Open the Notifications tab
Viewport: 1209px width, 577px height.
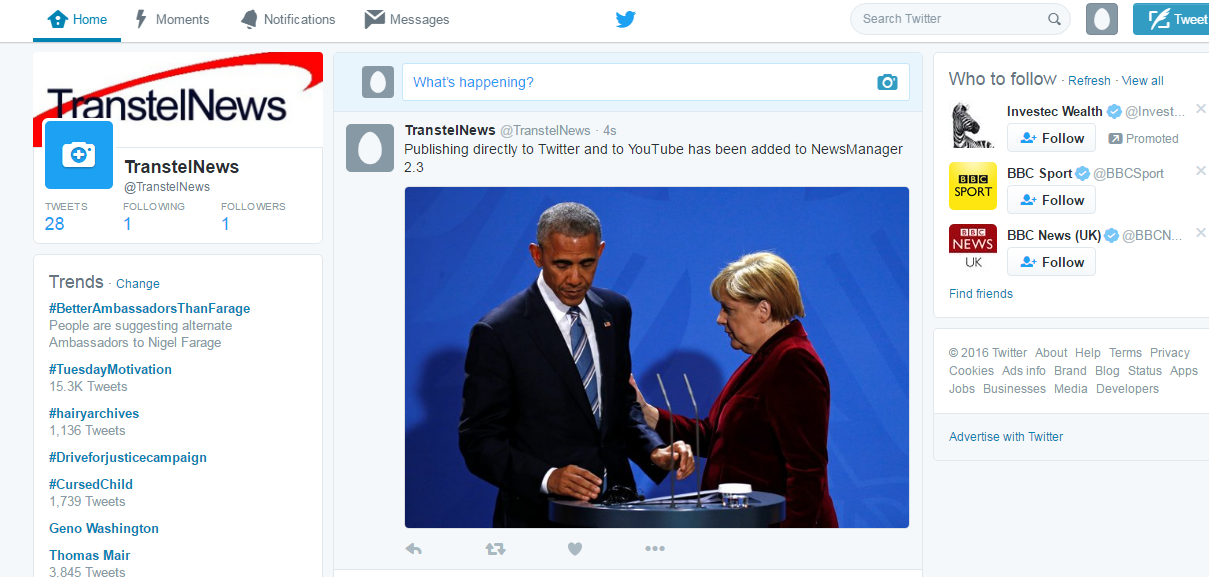click(x=288, y=19)
